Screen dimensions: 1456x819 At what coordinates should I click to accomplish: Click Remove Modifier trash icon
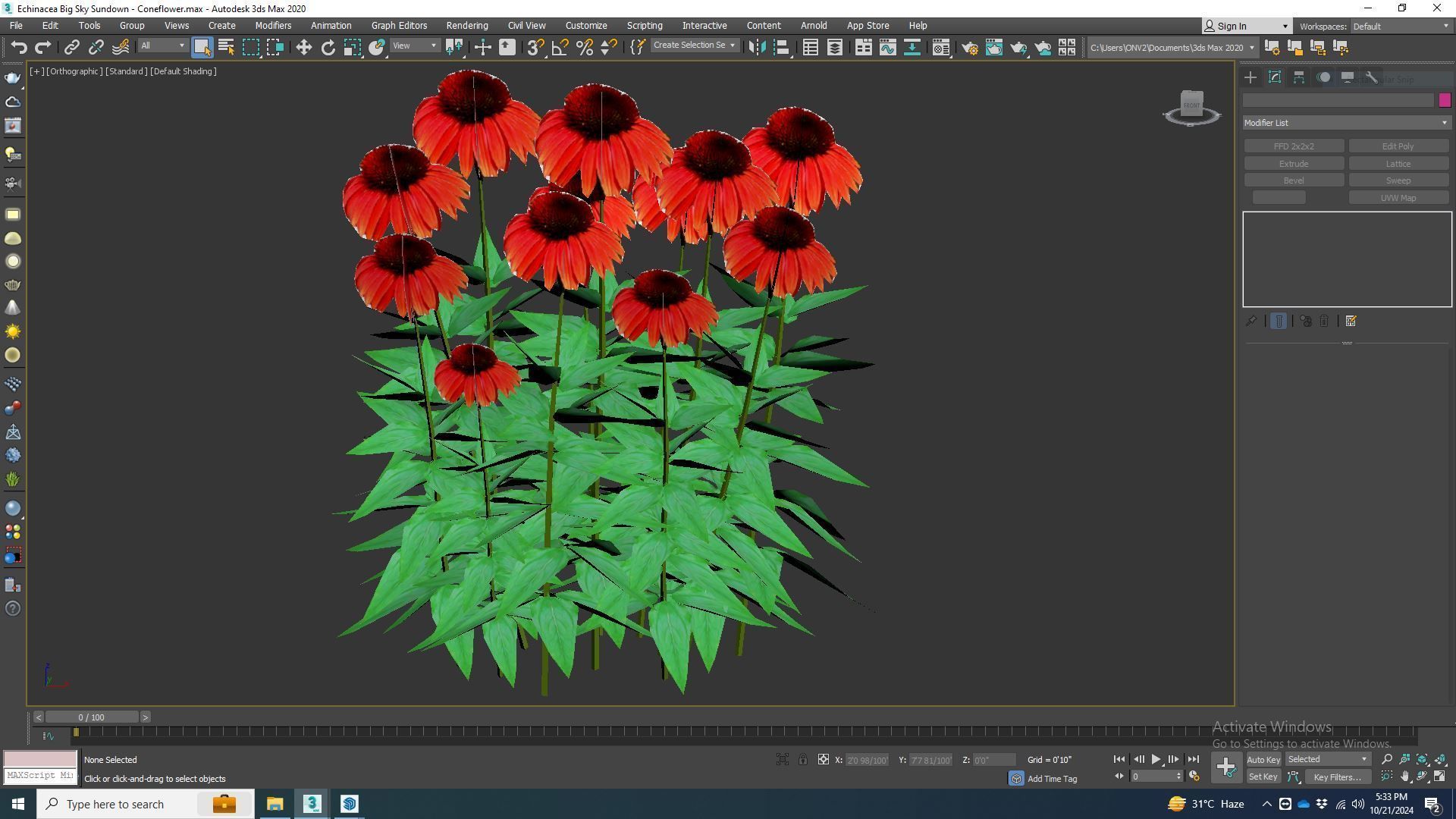pos(1324,322)
